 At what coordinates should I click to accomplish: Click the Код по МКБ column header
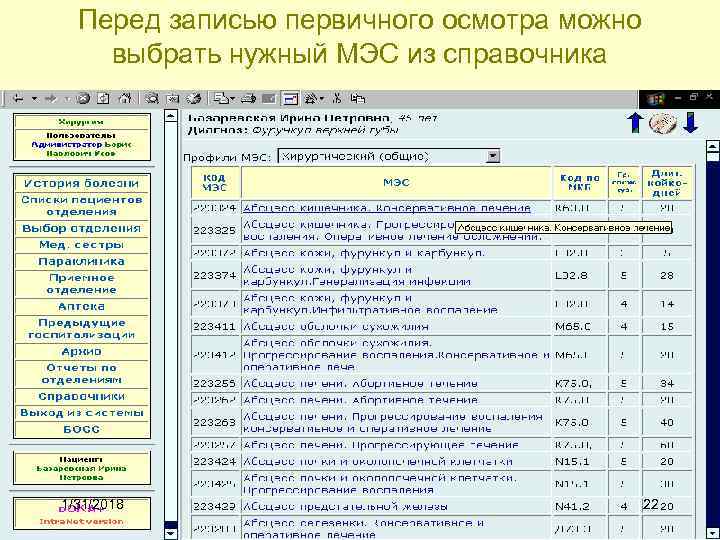coord(580,183)
